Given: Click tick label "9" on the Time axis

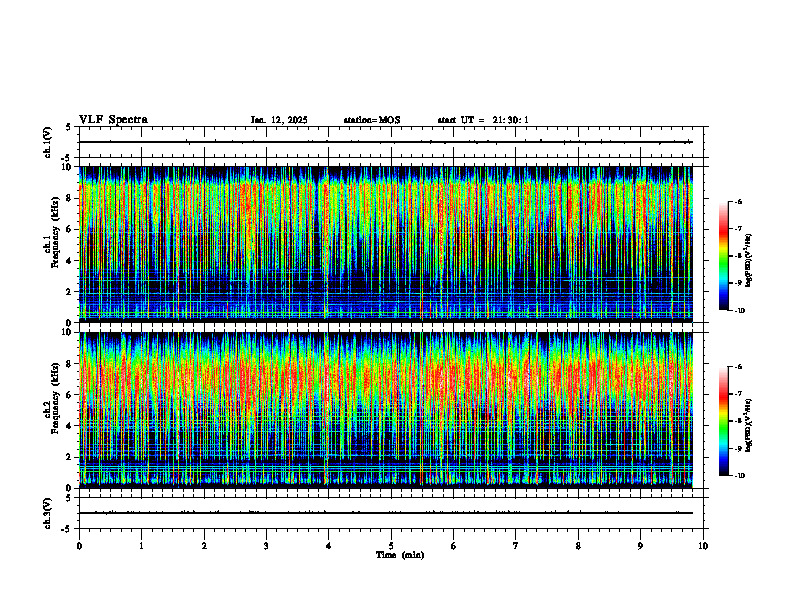Looking at the screenshot, I should [x=640, y=546].
